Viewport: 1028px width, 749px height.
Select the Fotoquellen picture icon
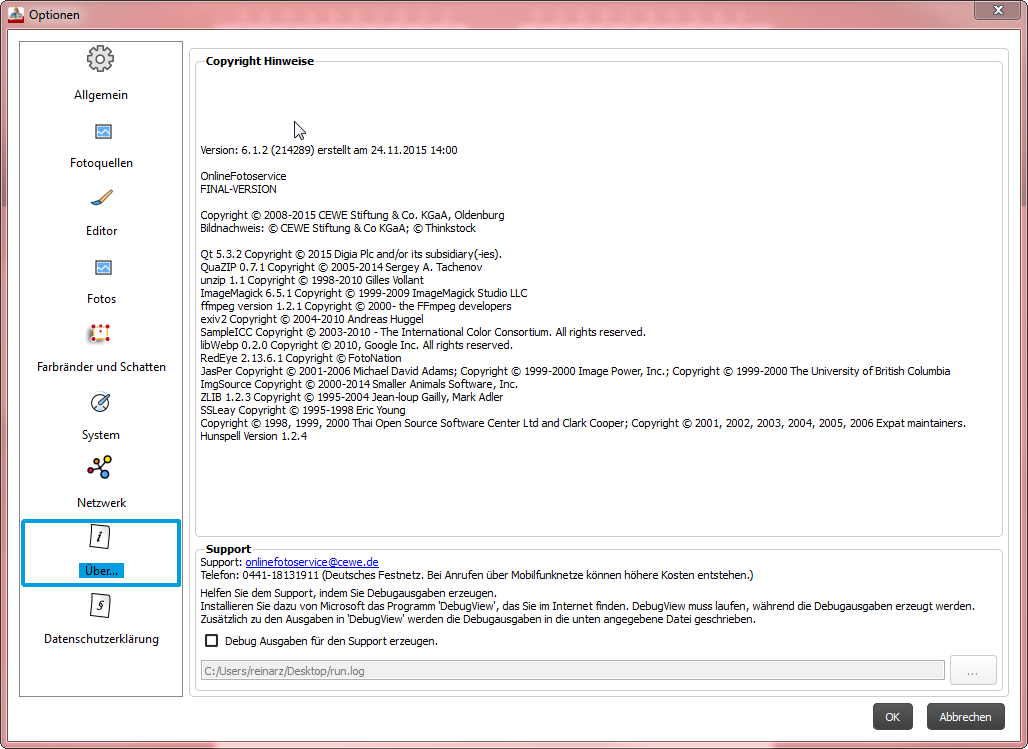[x=103, y=132]
